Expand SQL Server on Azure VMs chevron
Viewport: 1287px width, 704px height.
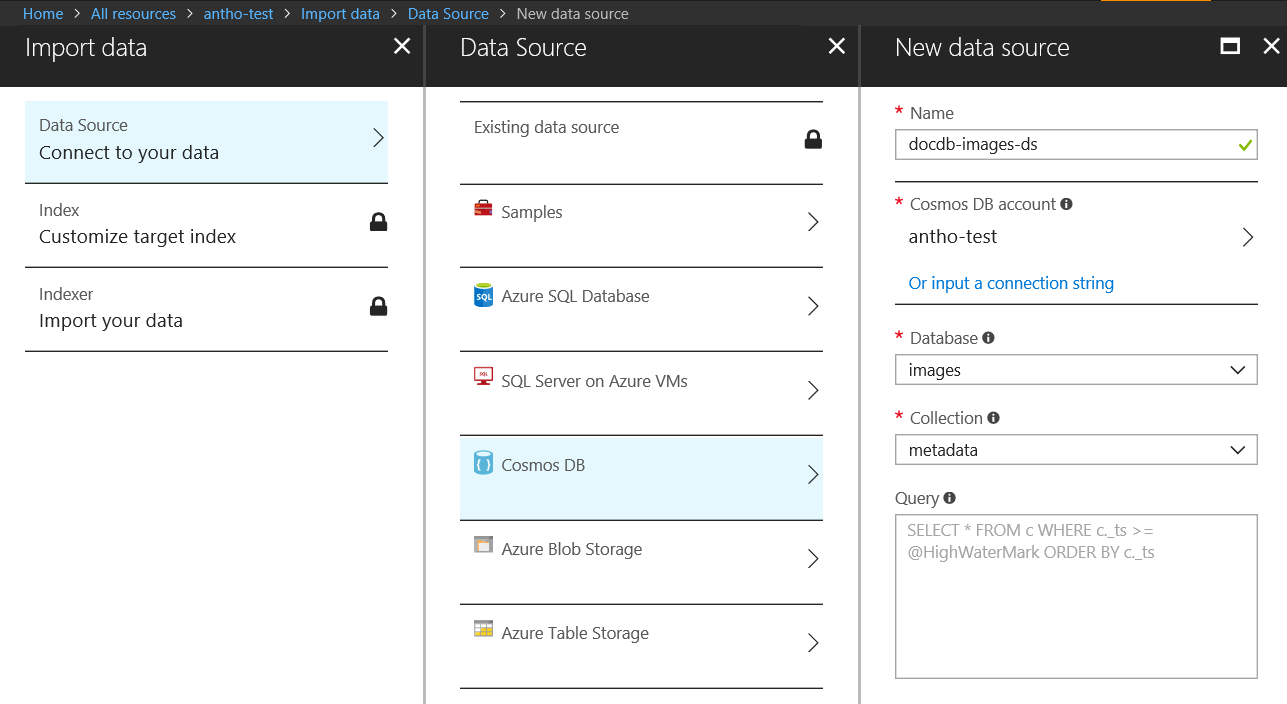tap(813, 390)
